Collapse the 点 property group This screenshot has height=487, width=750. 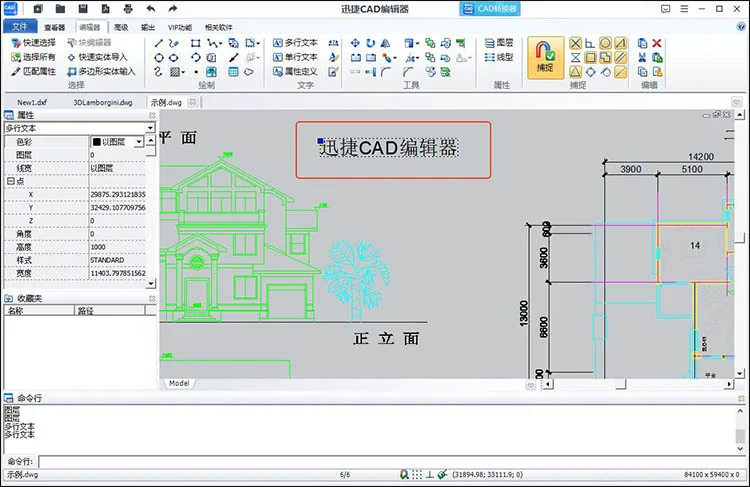10,181
